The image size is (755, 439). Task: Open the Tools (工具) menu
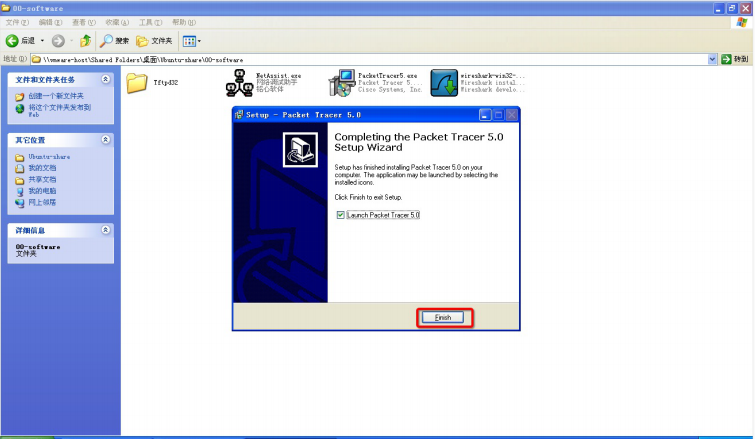[x=150, y=22]
